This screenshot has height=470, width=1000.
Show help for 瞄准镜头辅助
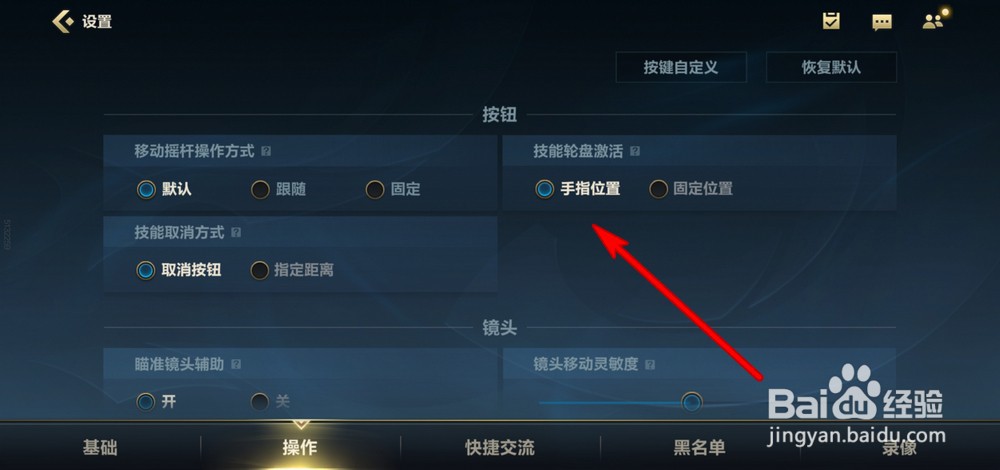[x=235, y=365]
